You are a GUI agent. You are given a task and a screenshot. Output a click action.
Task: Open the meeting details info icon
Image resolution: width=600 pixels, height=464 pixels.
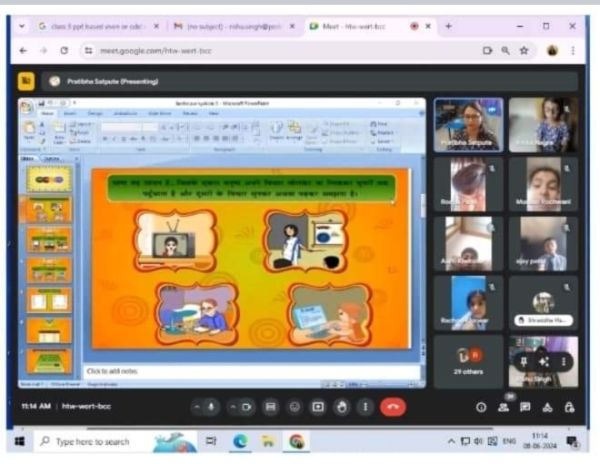coord(480,407)
